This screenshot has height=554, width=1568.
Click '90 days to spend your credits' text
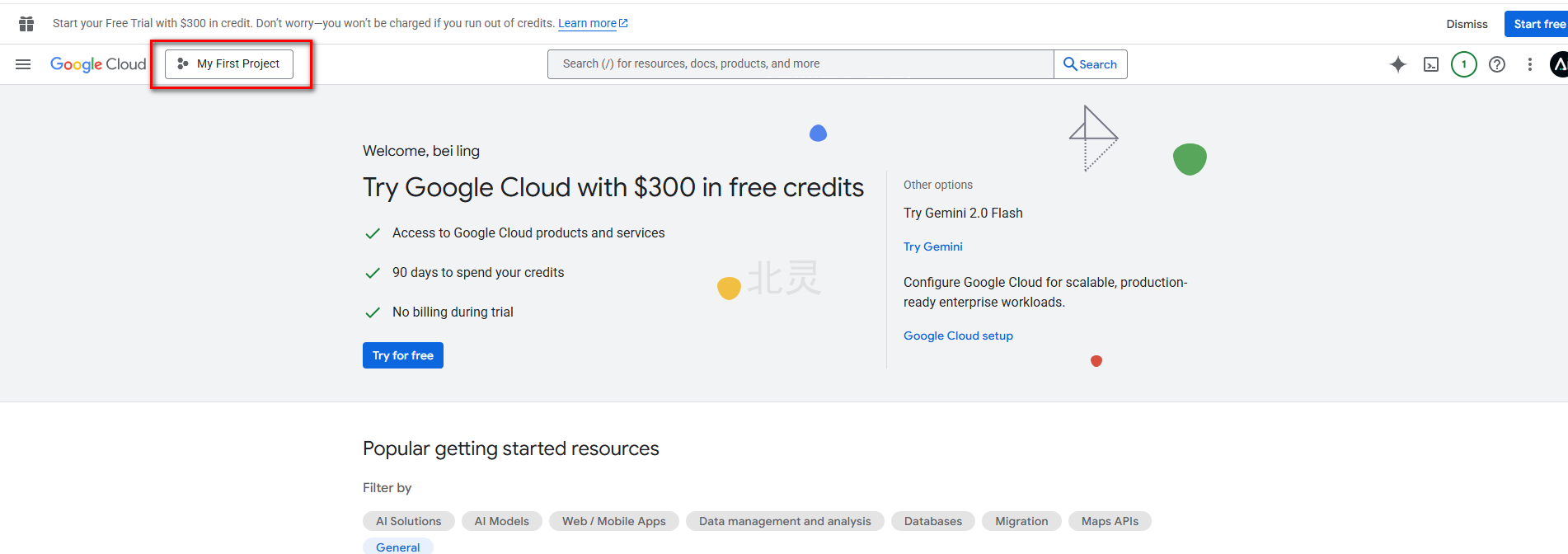(478, 272)
